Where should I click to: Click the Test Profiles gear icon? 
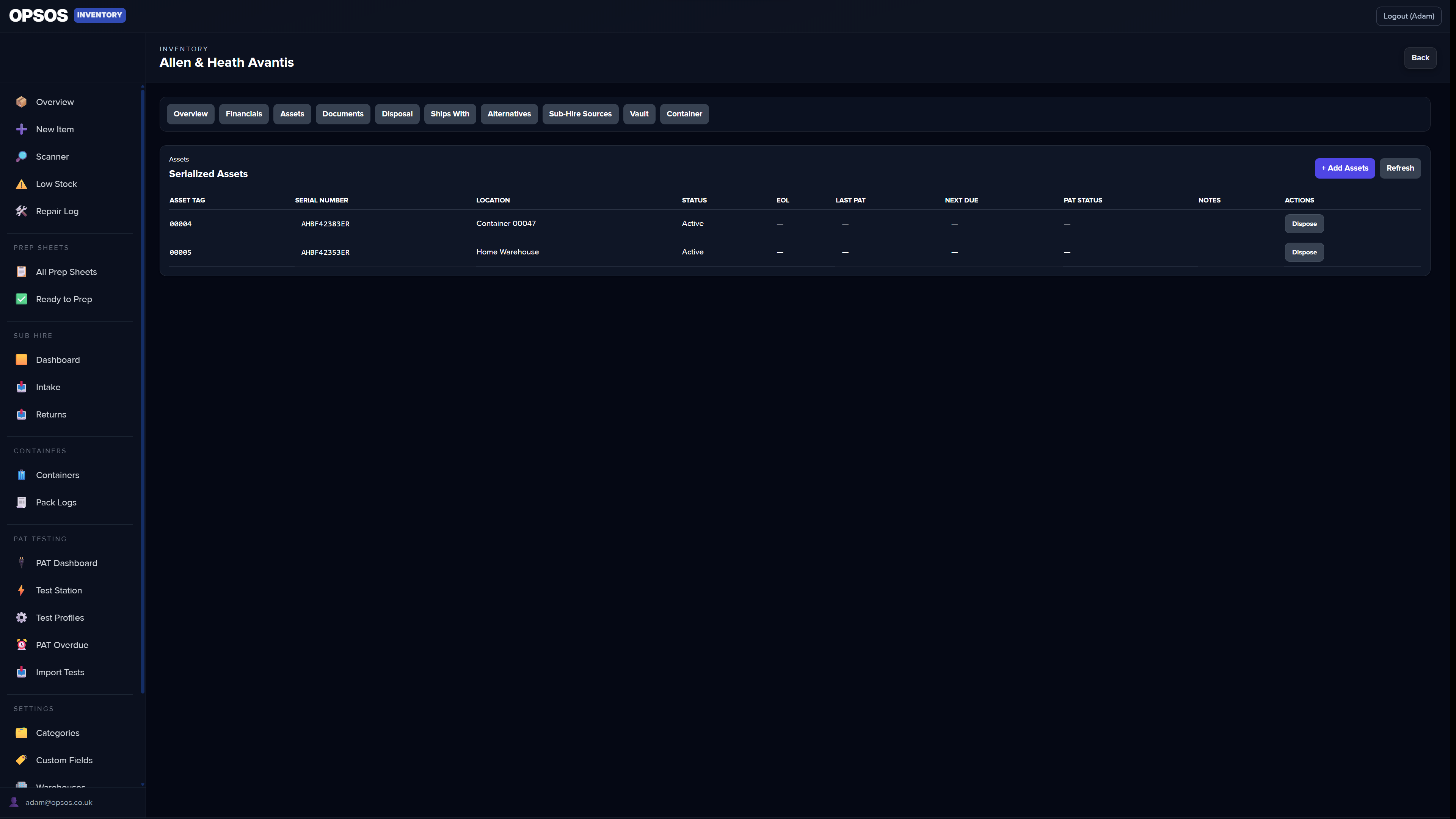[x=21, y=617]
